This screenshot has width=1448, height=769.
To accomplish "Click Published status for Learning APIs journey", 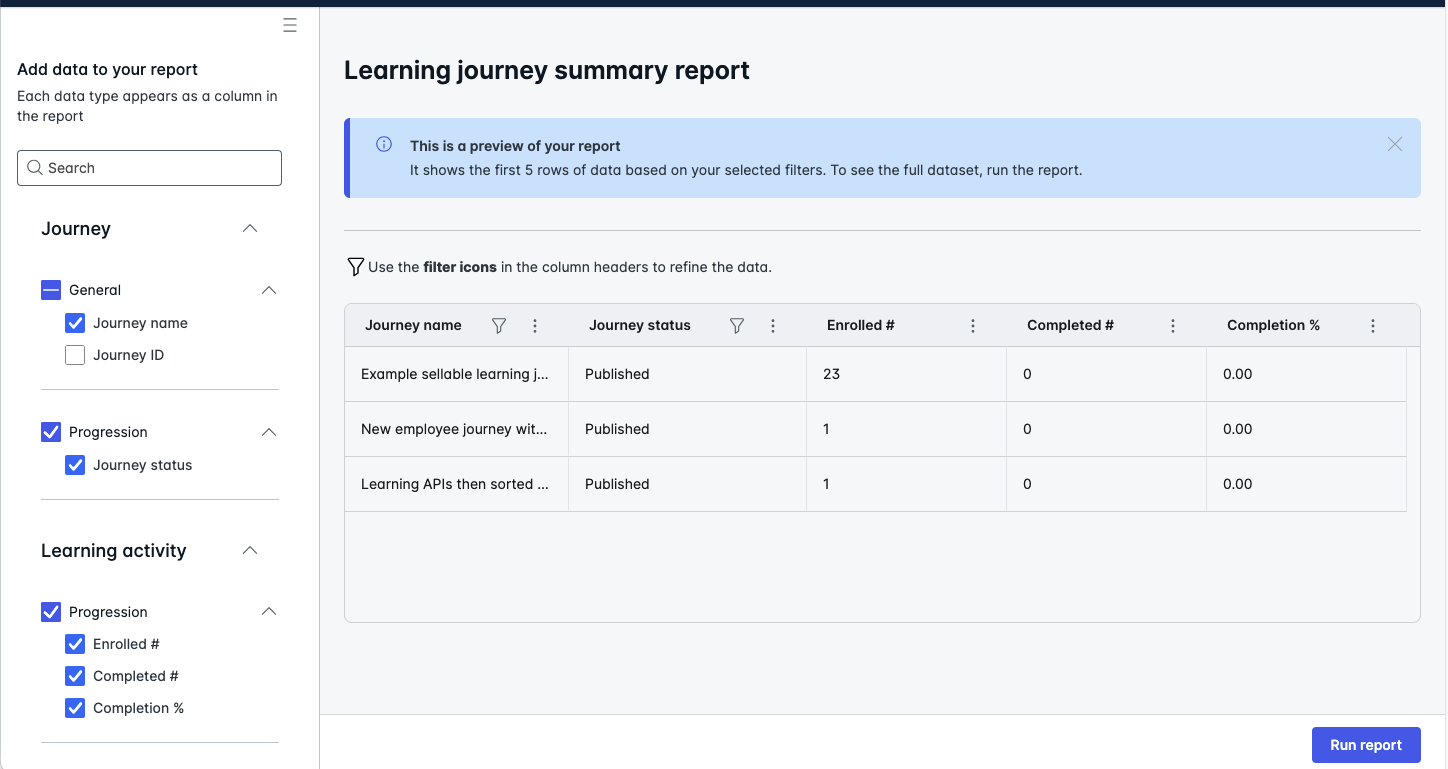I will (x=617, y=484).
